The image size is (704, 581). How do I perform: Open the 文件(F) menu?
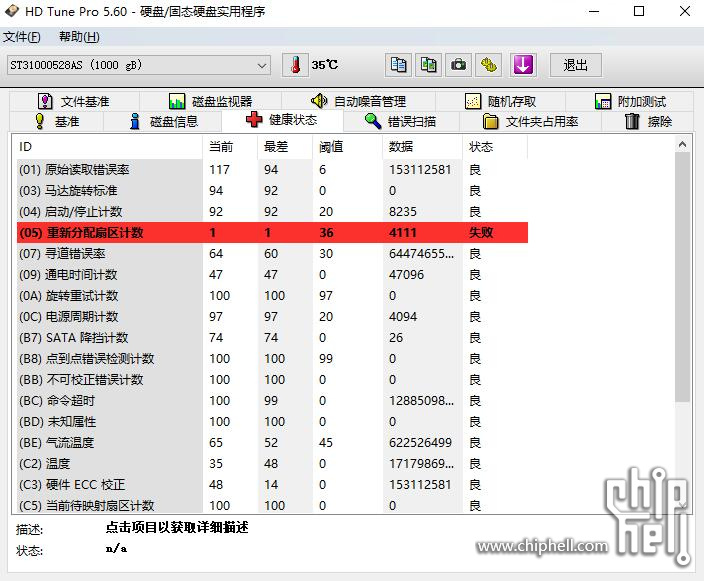pos(22,37)
